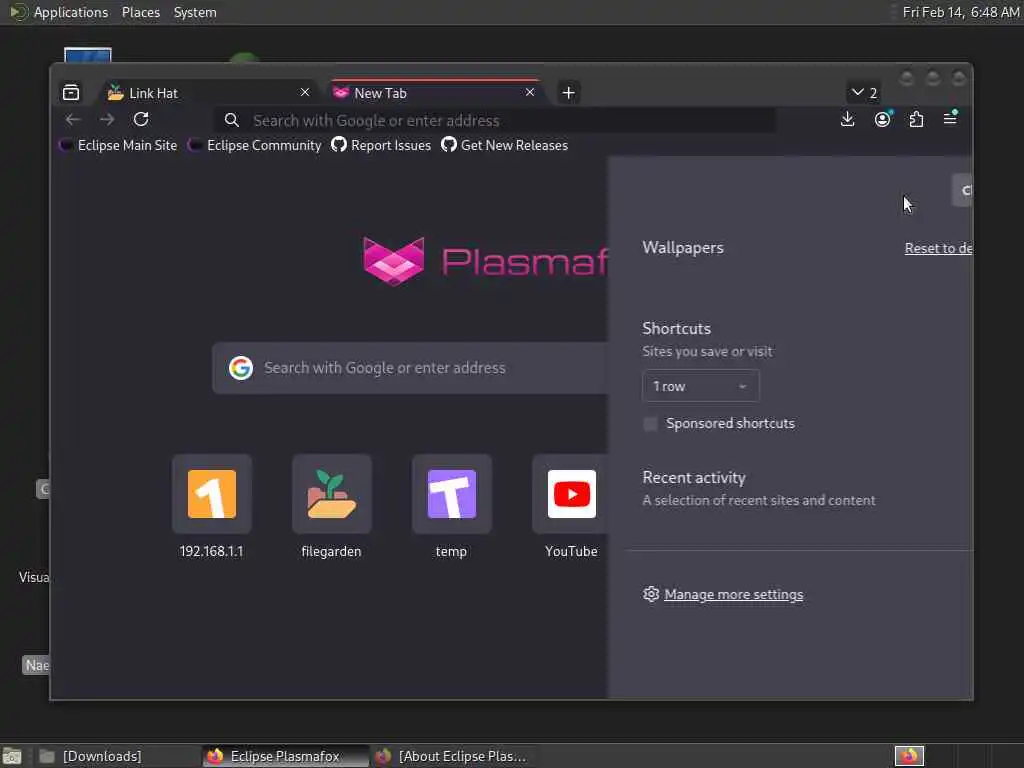
Task: Click the clock showing Fri Feb 14
Action: (960, 12)
